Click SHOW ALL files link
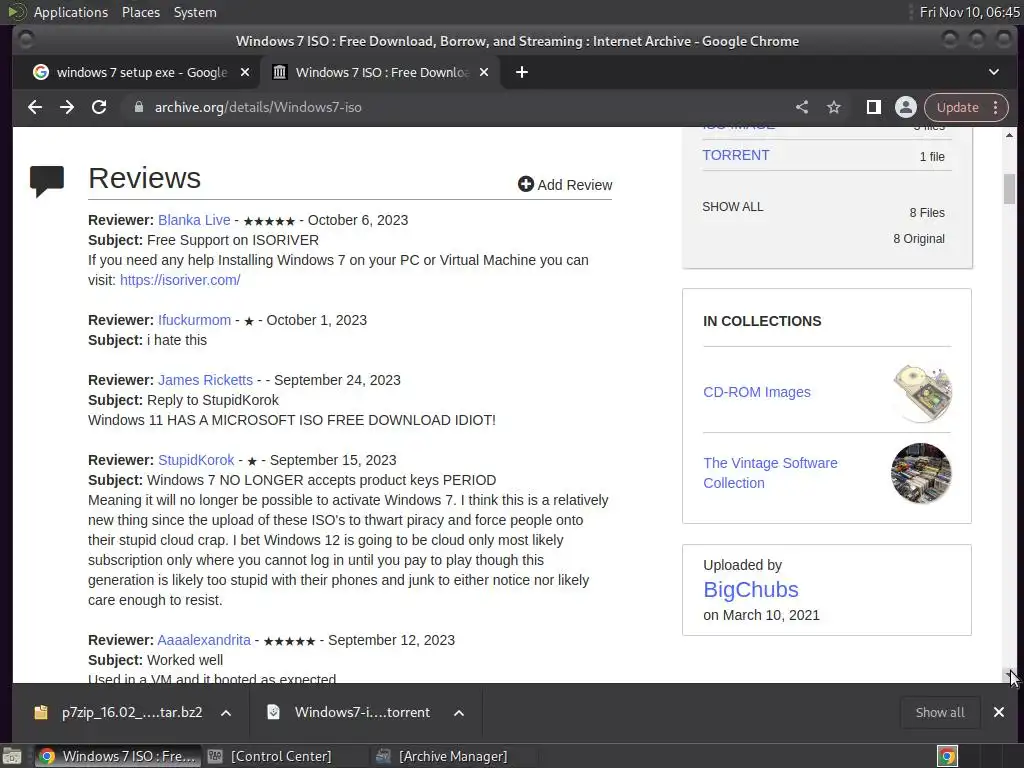The image size is (1024, 768). tap(733, 207)
